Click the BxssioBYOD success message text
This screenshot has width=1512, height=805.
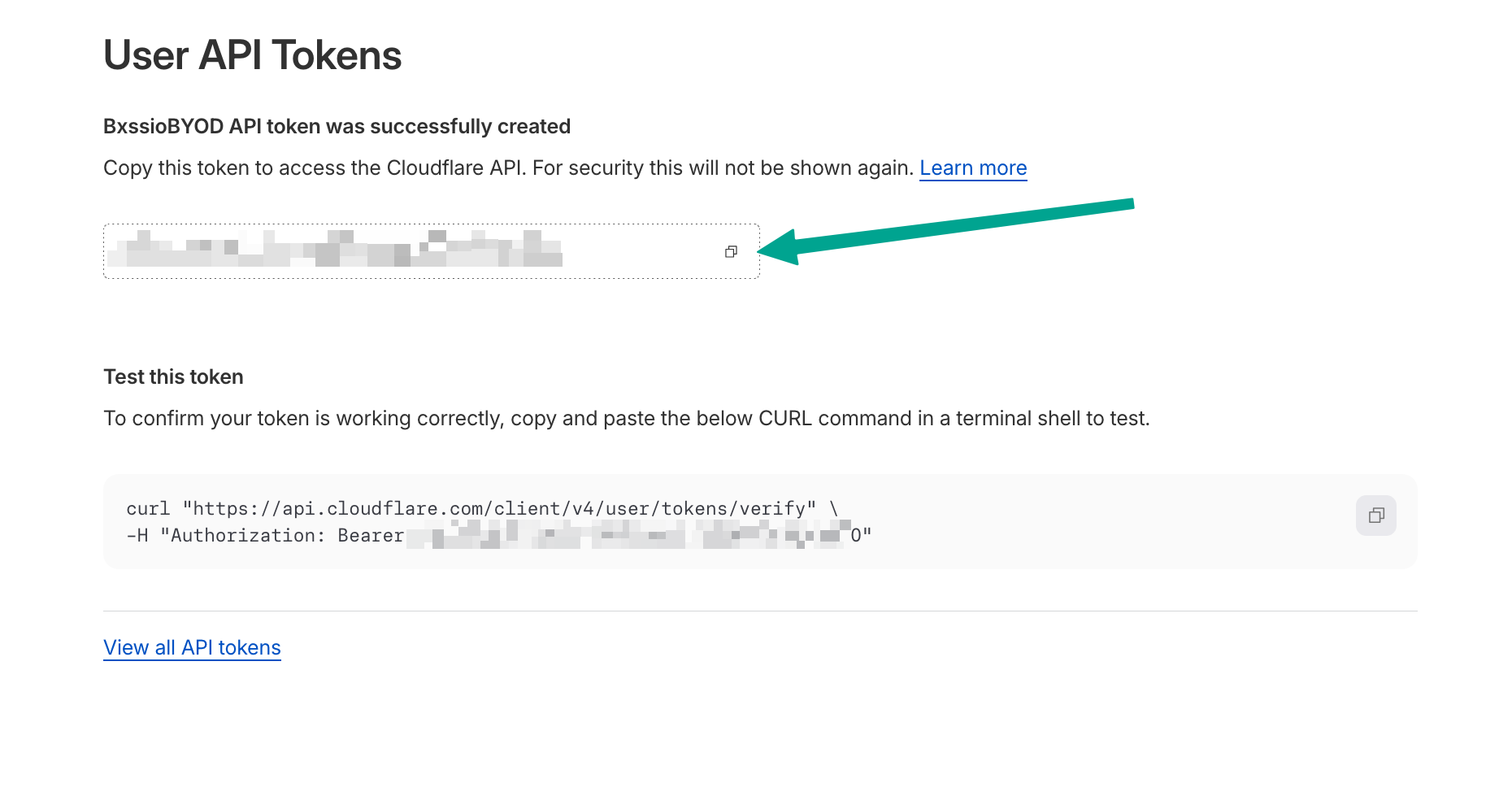(x=337, y=126)
